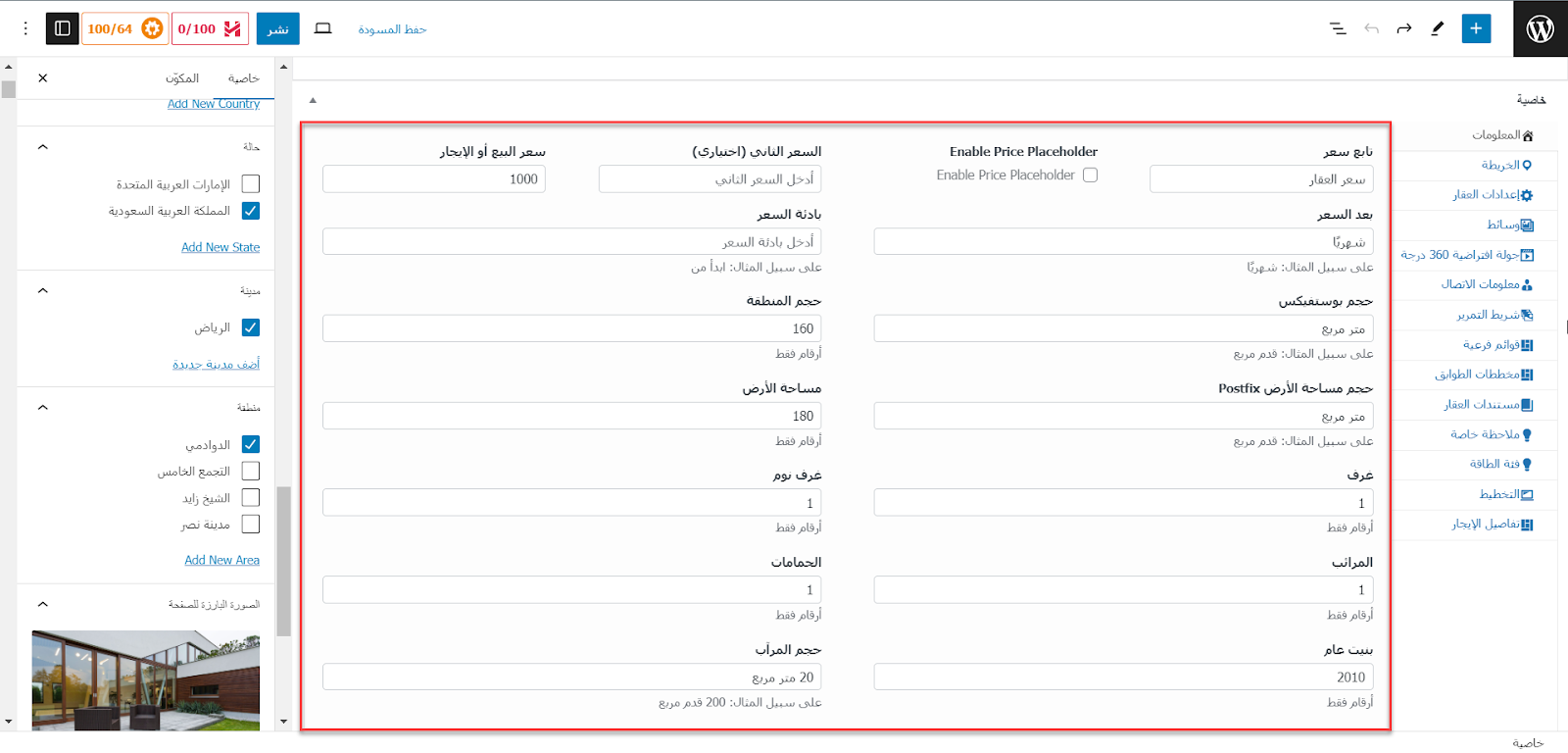Click the WordPress logo icon

1540,28
